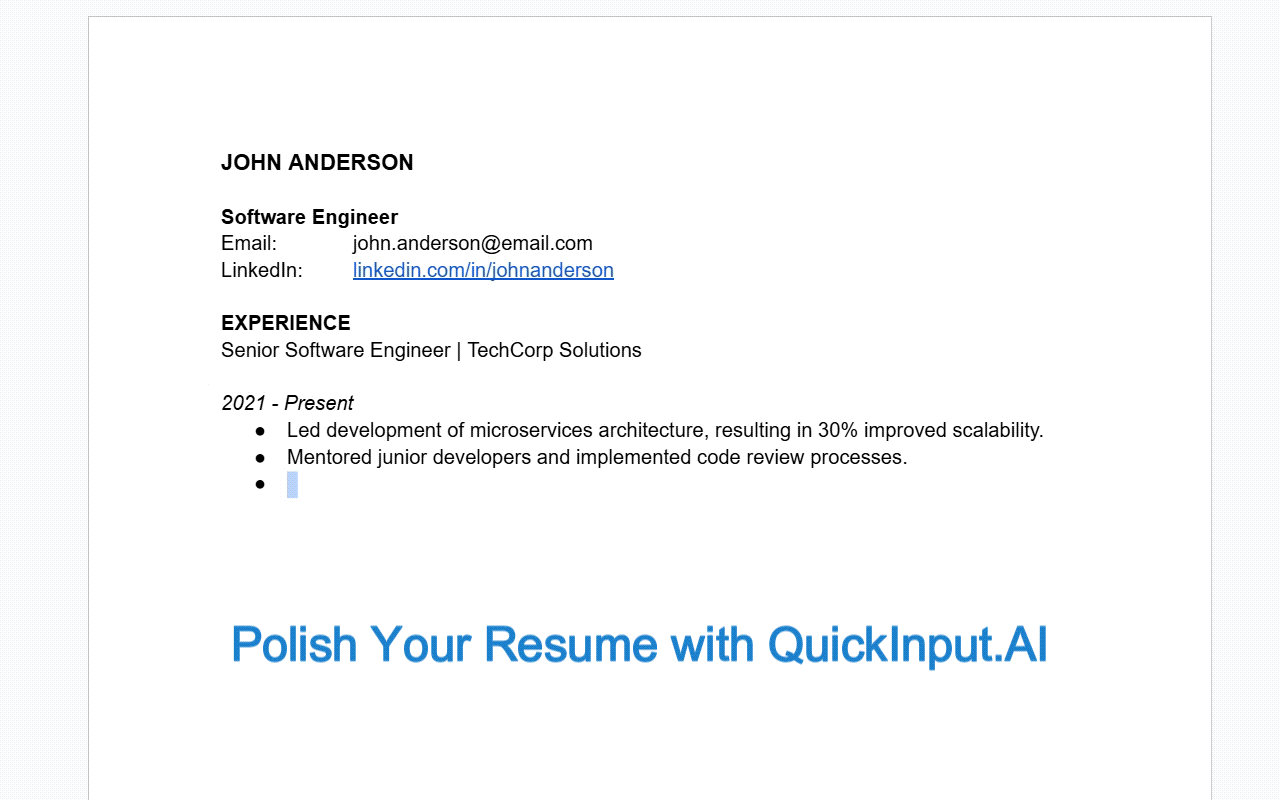Click the italic 2021 - Present date

[x=287, y=403]
